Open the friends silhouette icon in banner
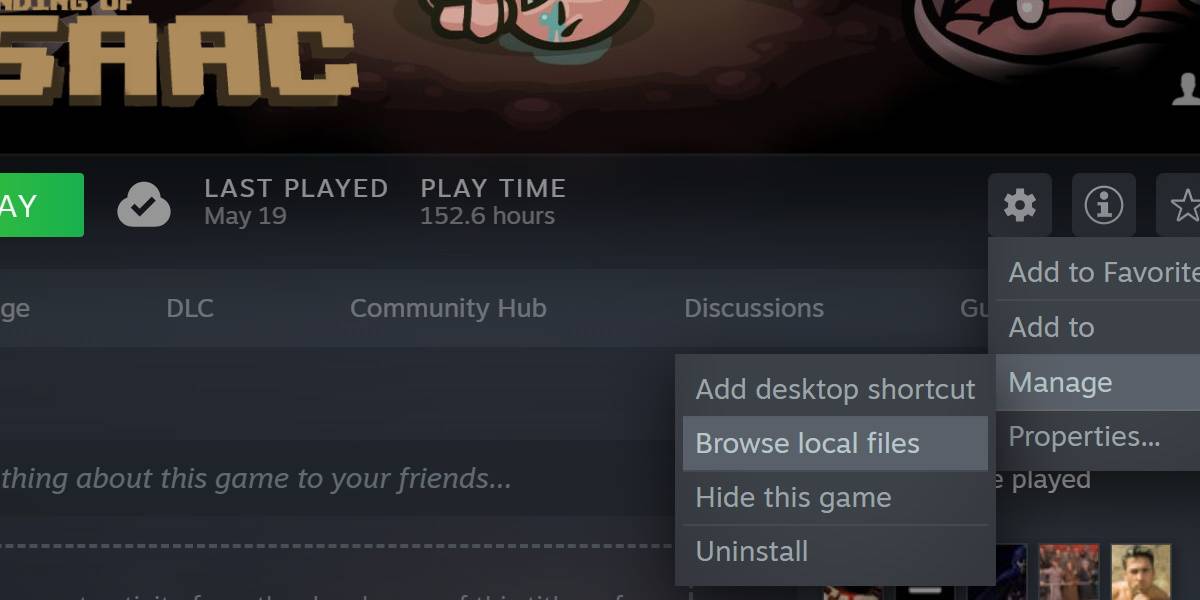Image resolution: width=1200 pixels, height=600 pixels. pos(1186,89)
